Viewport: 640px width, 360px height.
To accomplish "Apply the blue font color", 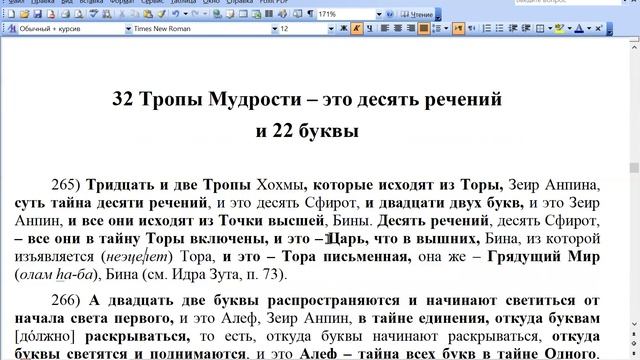I will pyautogui.click(x=579, y=29).
